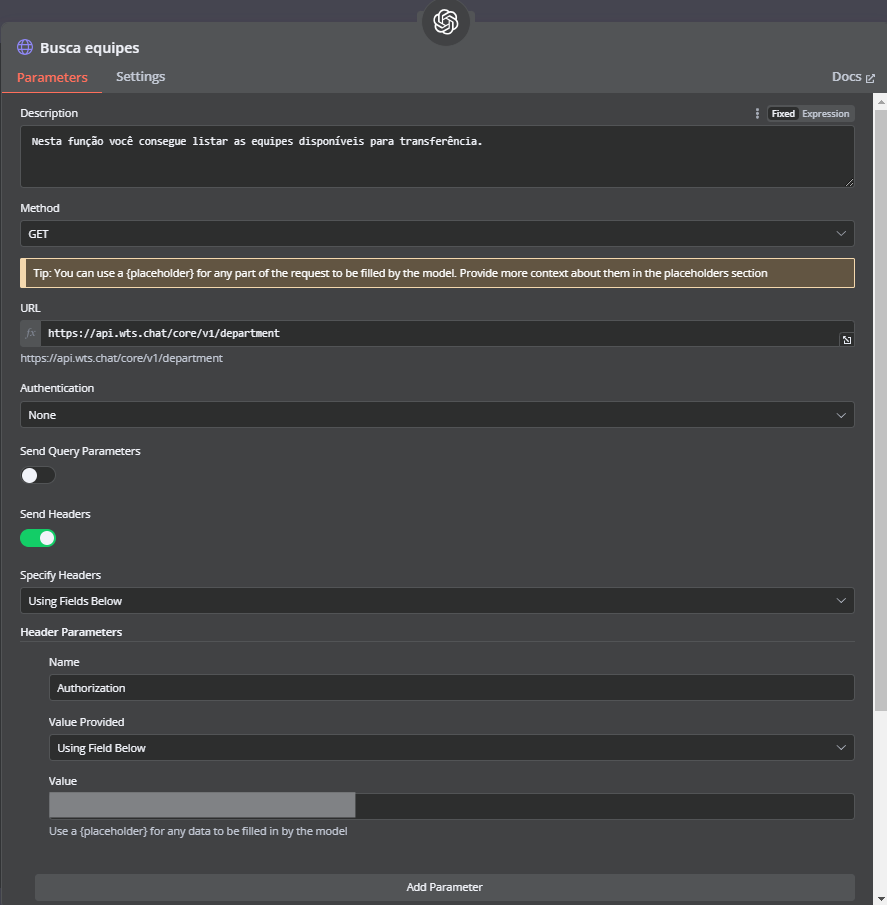This screenshot has height=905, width=887.
Task: Open the Specify Headers dropdown
Action: click(x=437, y=600)
